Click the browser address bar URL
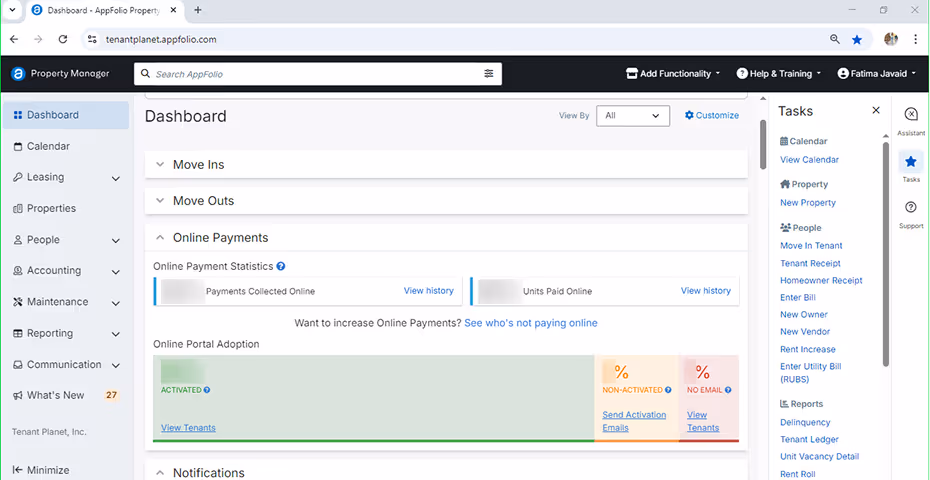Viewport: 930px width, 480px height. coord(161,40)
